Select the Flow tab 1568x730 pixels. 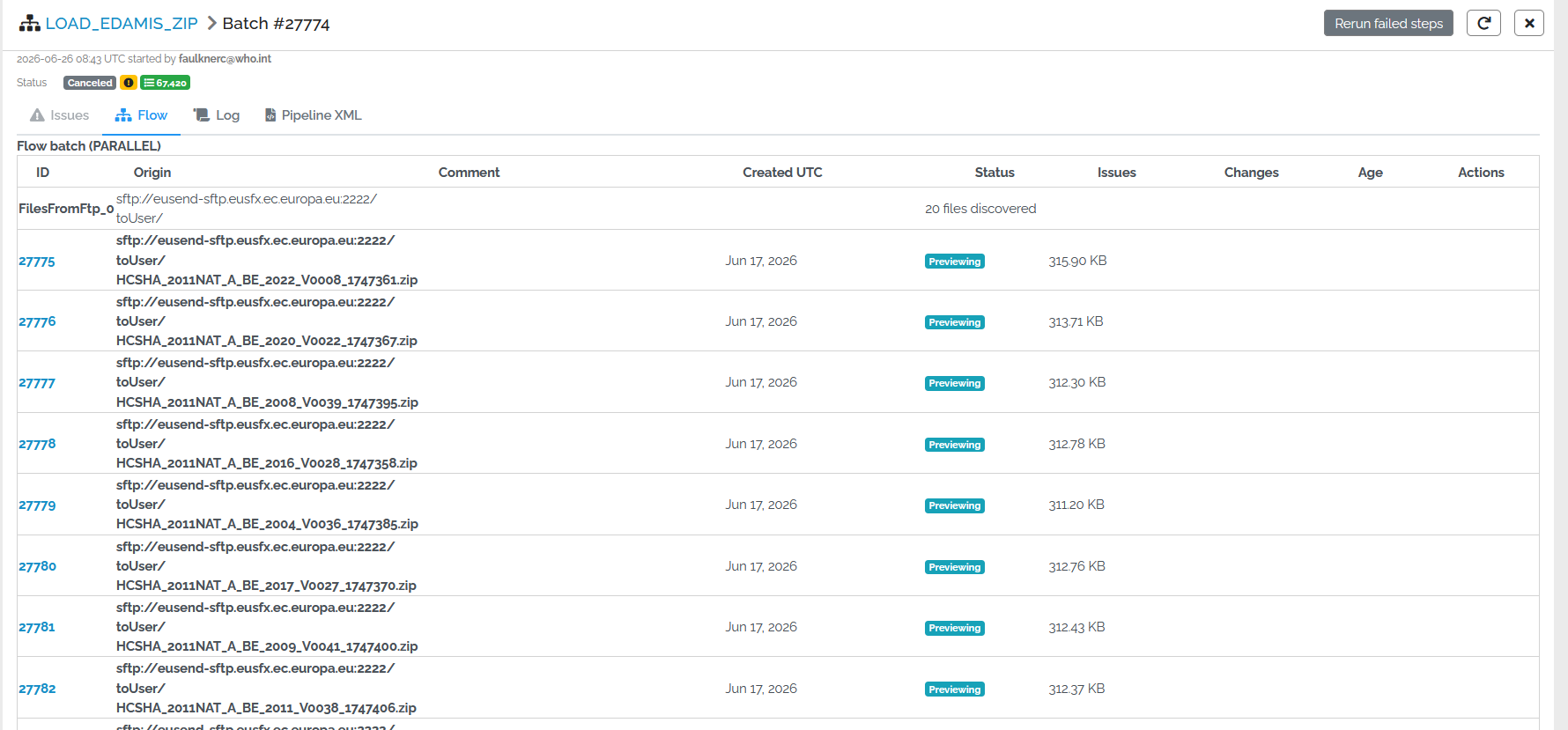click(141, 115)
